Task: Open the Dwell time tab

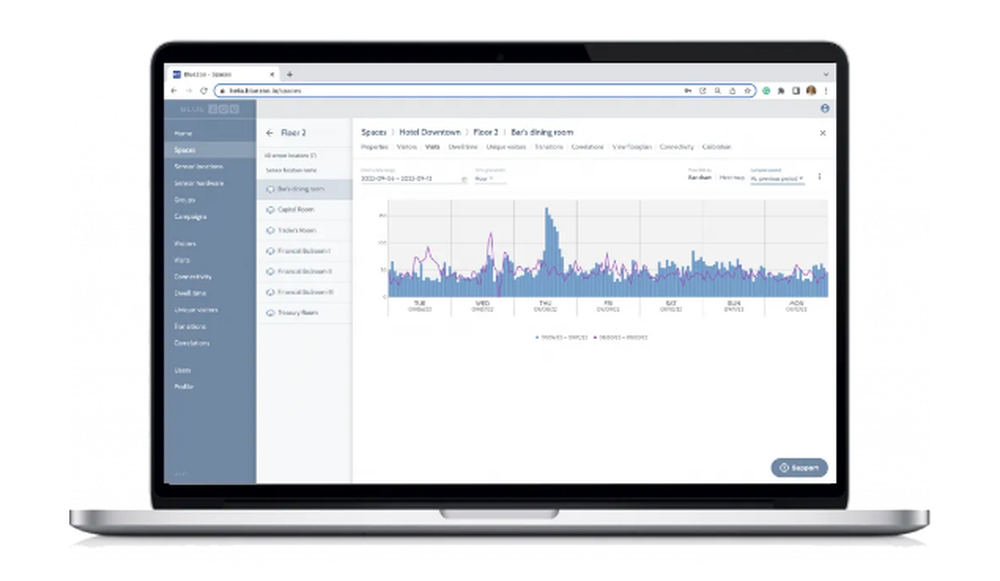Action: [x=463, y=147]
